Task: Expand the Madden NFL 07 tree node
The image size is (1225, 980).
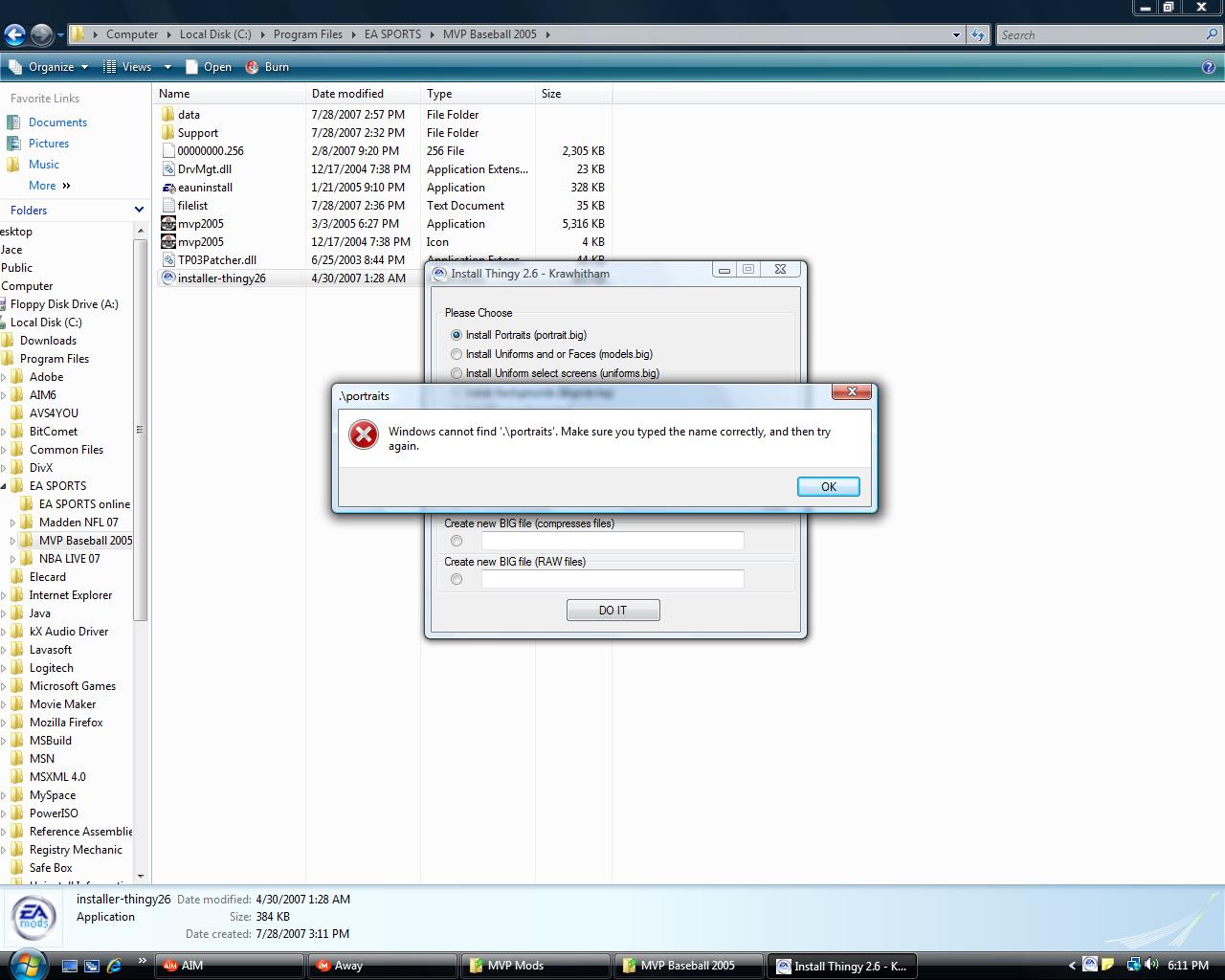Action: [13, 523]
